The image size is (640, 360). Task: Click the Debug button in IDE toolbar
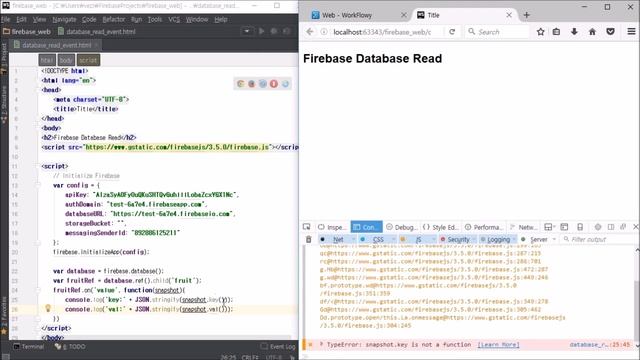[274, 31]
